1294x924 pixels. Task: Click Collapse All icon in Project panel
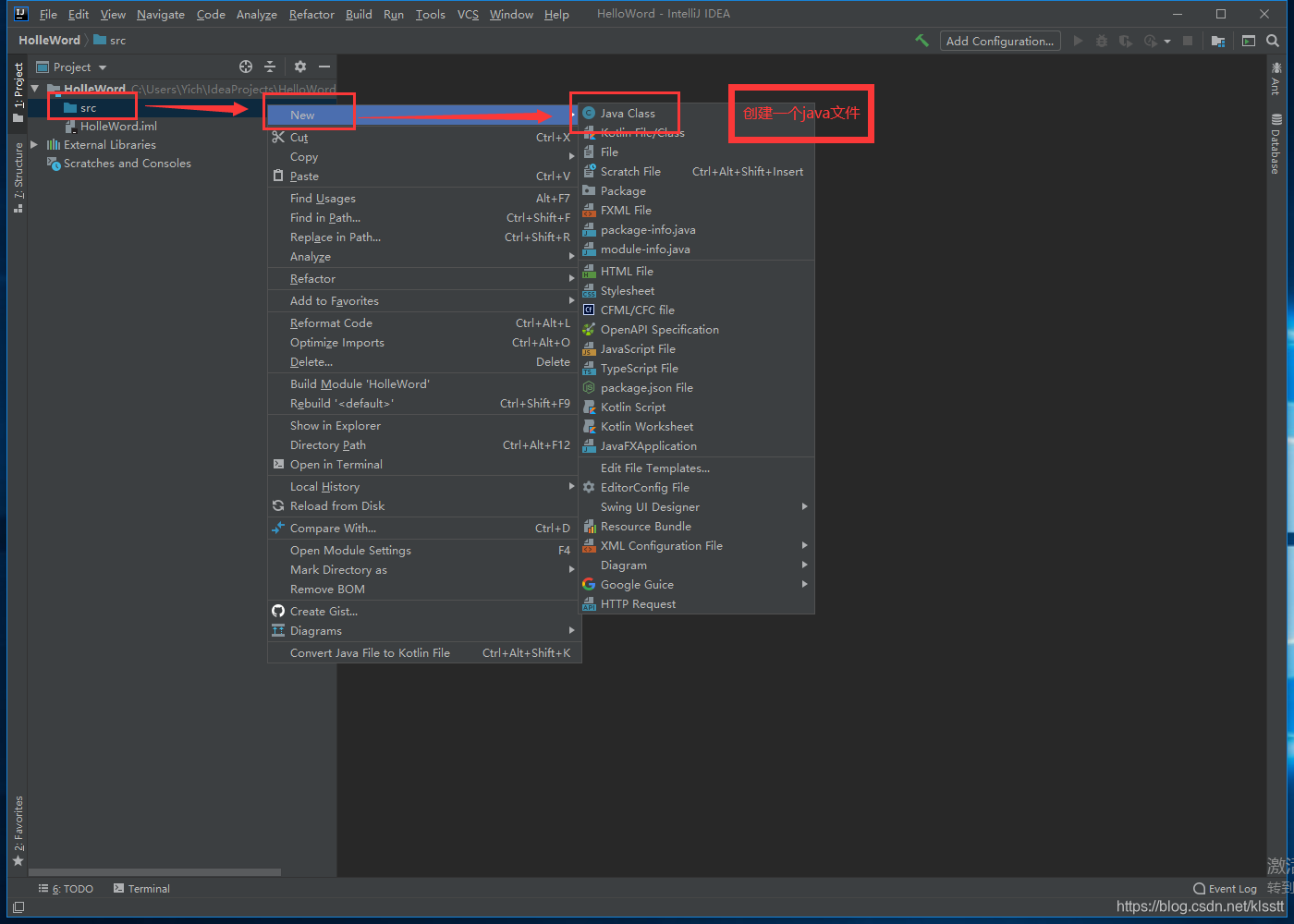click(x=270, y=67)
